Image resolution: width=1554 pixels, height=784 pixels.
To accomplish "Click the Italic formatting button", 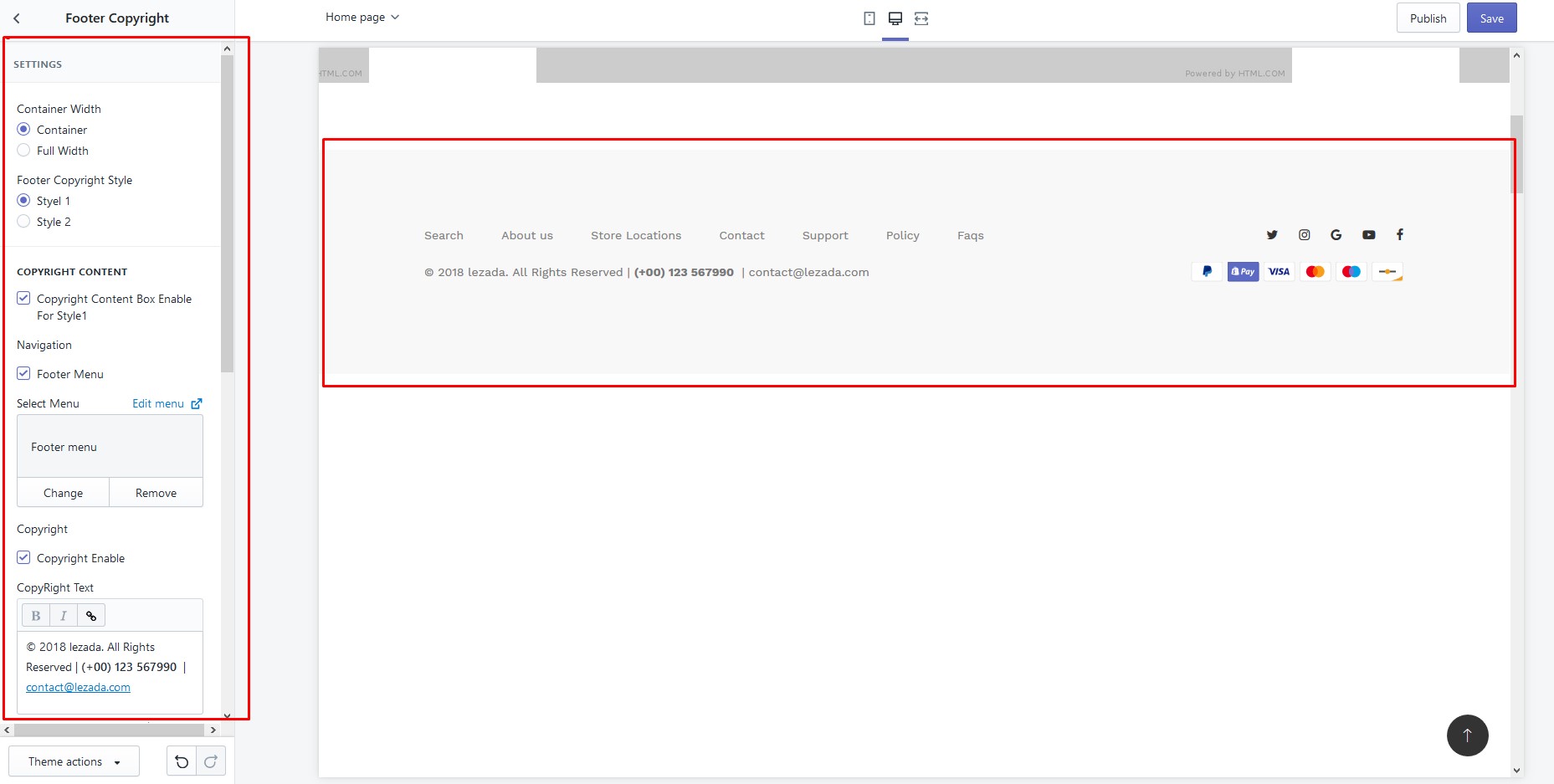I will pos(64,616).
